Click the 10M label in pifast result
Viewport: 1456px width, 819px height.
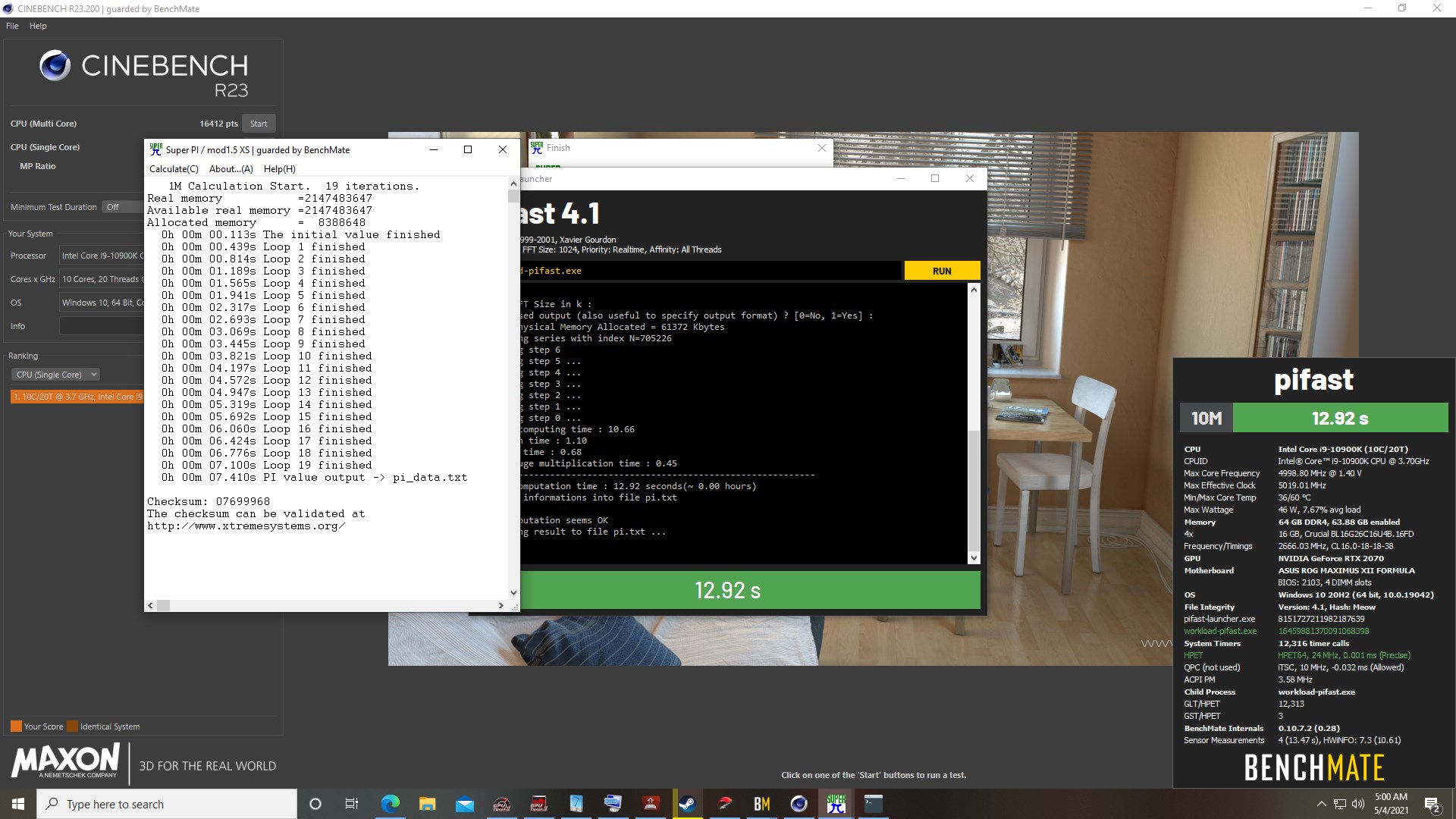(x=1207, y=418)
